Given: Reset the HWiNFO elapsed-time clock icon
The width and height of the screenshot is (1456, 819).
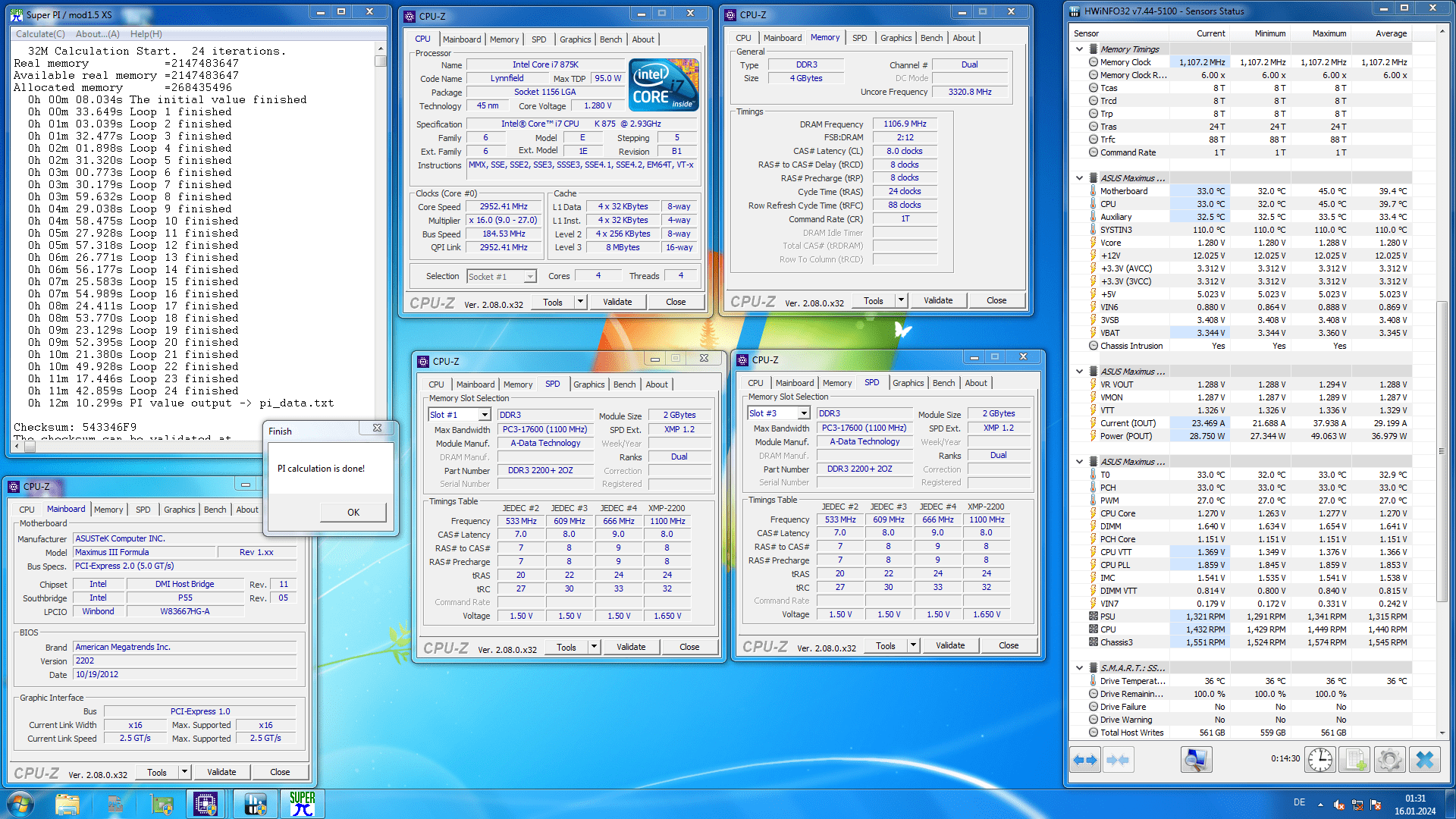Looking at the screenshot, I should point(1320,760).
